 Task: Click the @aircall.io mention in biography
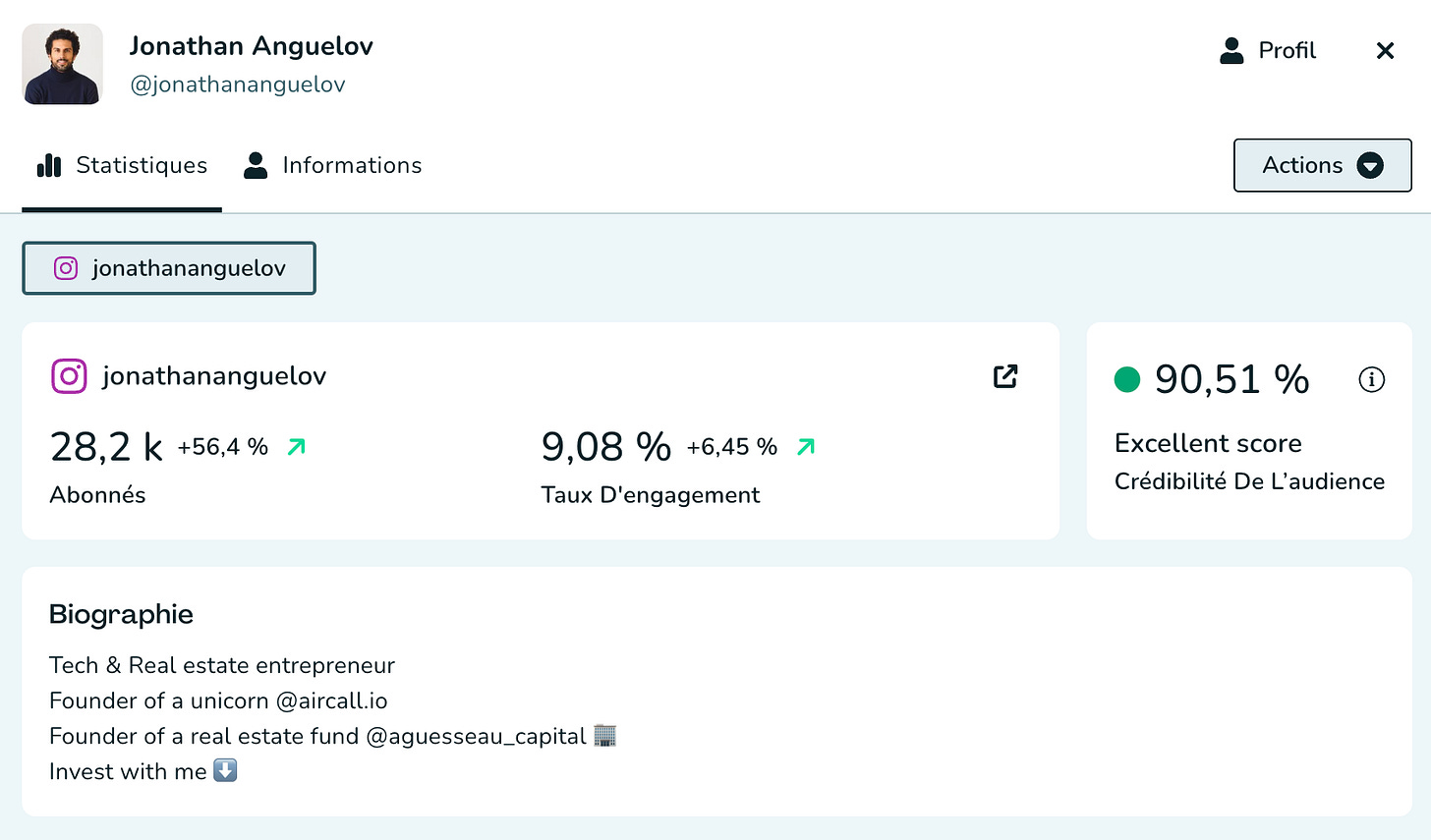(331, 700)
